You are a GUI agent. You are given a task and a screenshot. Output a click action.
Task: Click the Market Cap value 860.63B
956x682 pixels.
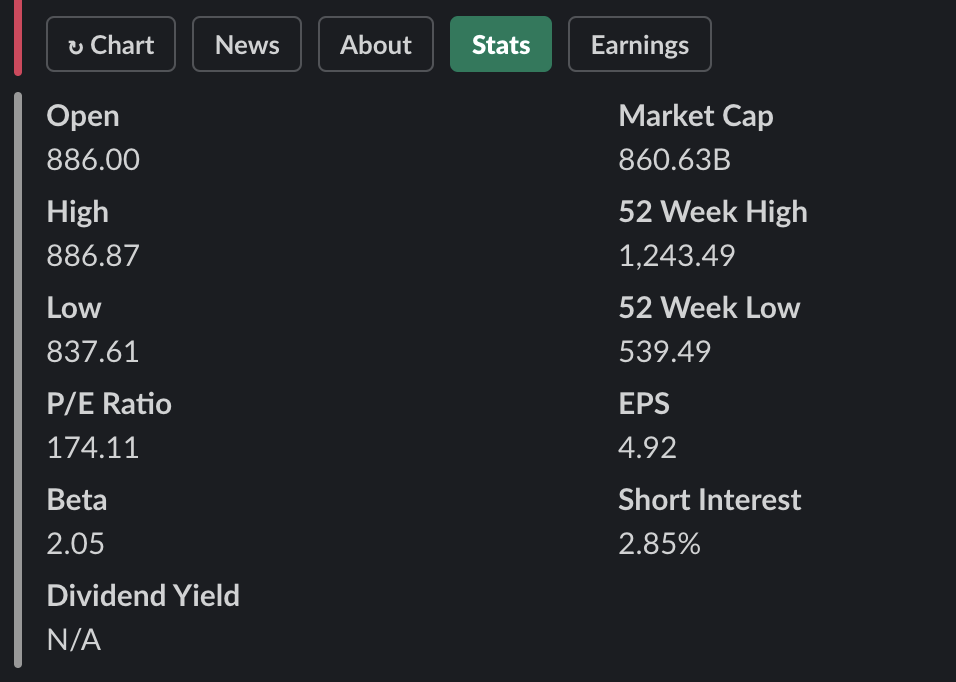click(674, 160)
